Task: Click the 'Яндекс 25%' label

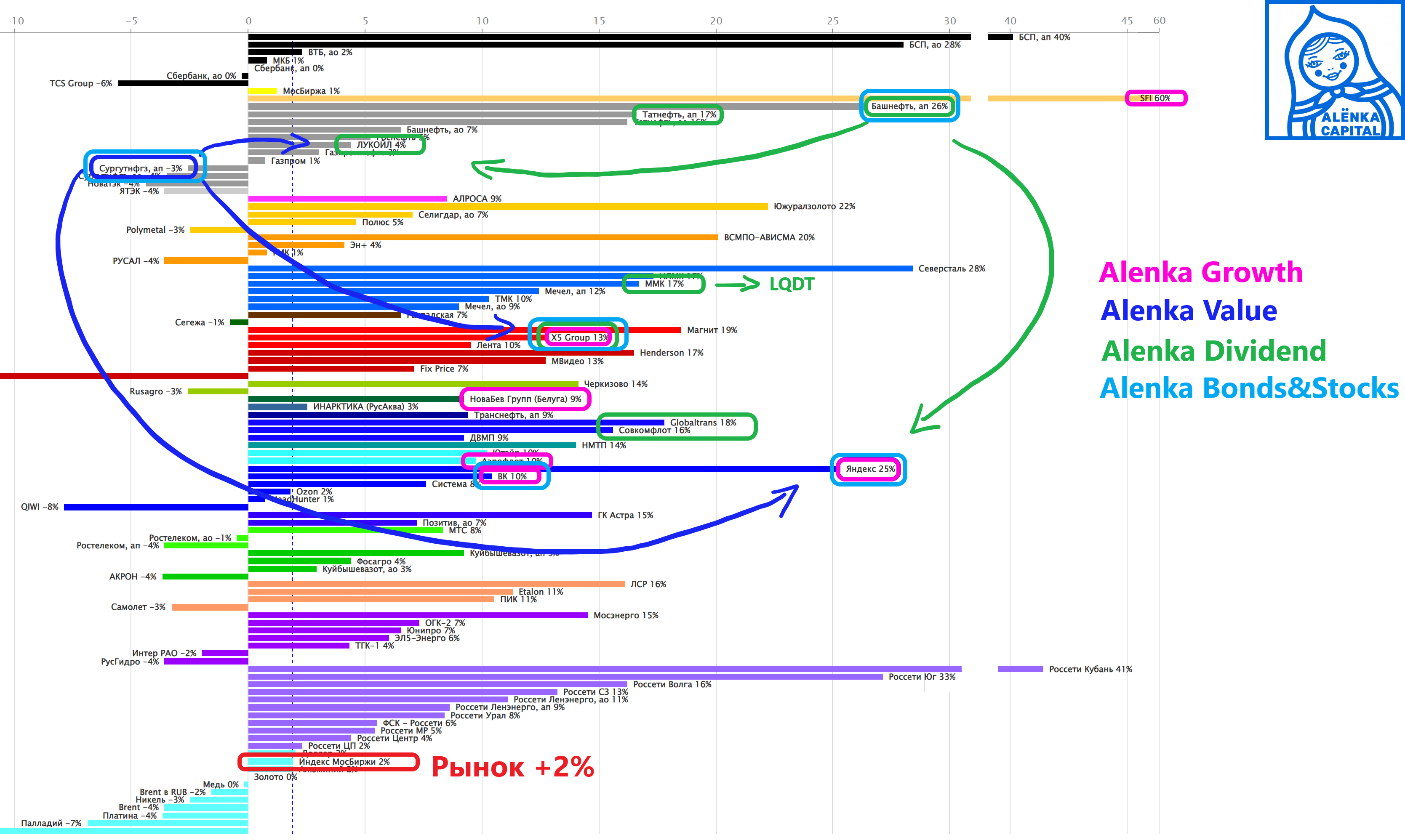Action: coord(870,469)
